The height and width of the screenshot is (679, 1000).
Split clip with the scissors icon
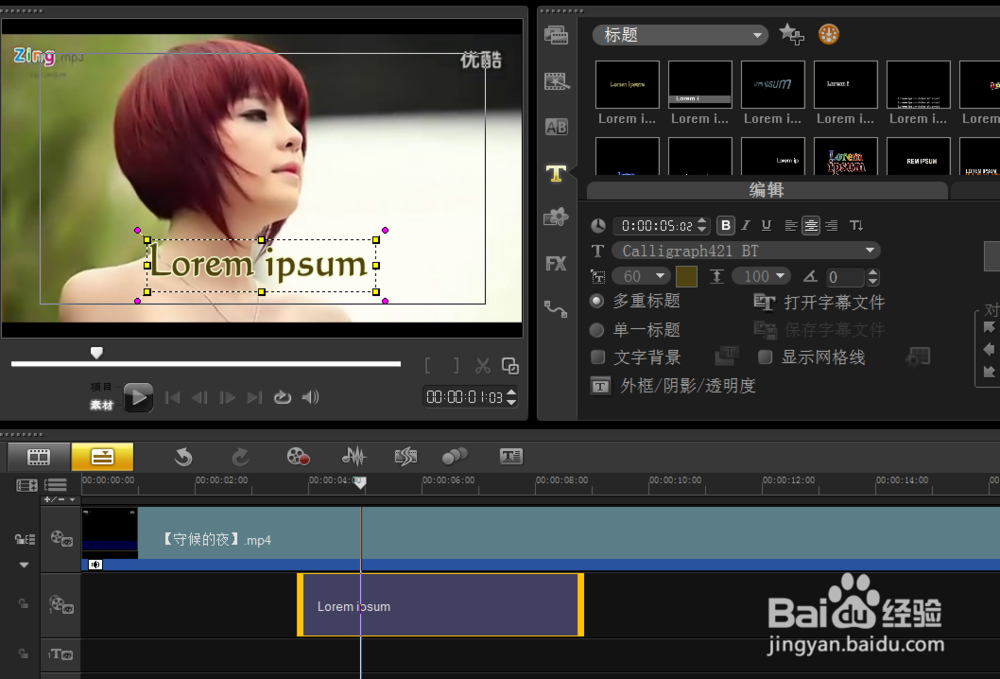483,366
